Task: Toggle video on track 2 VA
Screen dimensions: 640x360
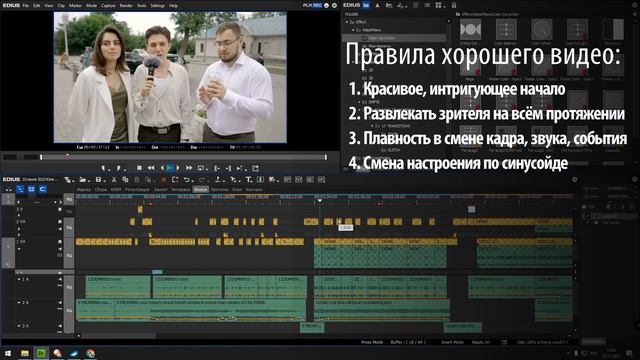Action: click(60, 222)
